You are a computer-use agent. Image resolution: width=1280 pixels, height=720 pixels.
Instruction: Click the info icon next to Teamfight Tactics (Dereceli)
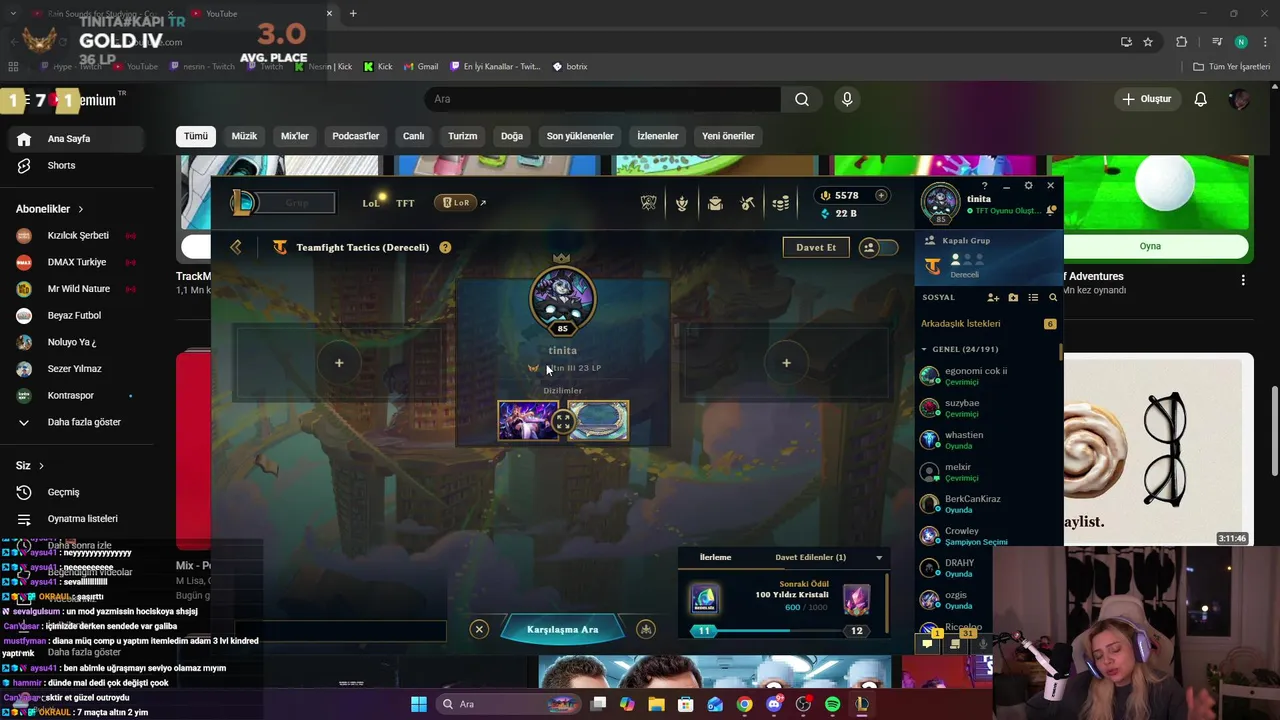445,247
